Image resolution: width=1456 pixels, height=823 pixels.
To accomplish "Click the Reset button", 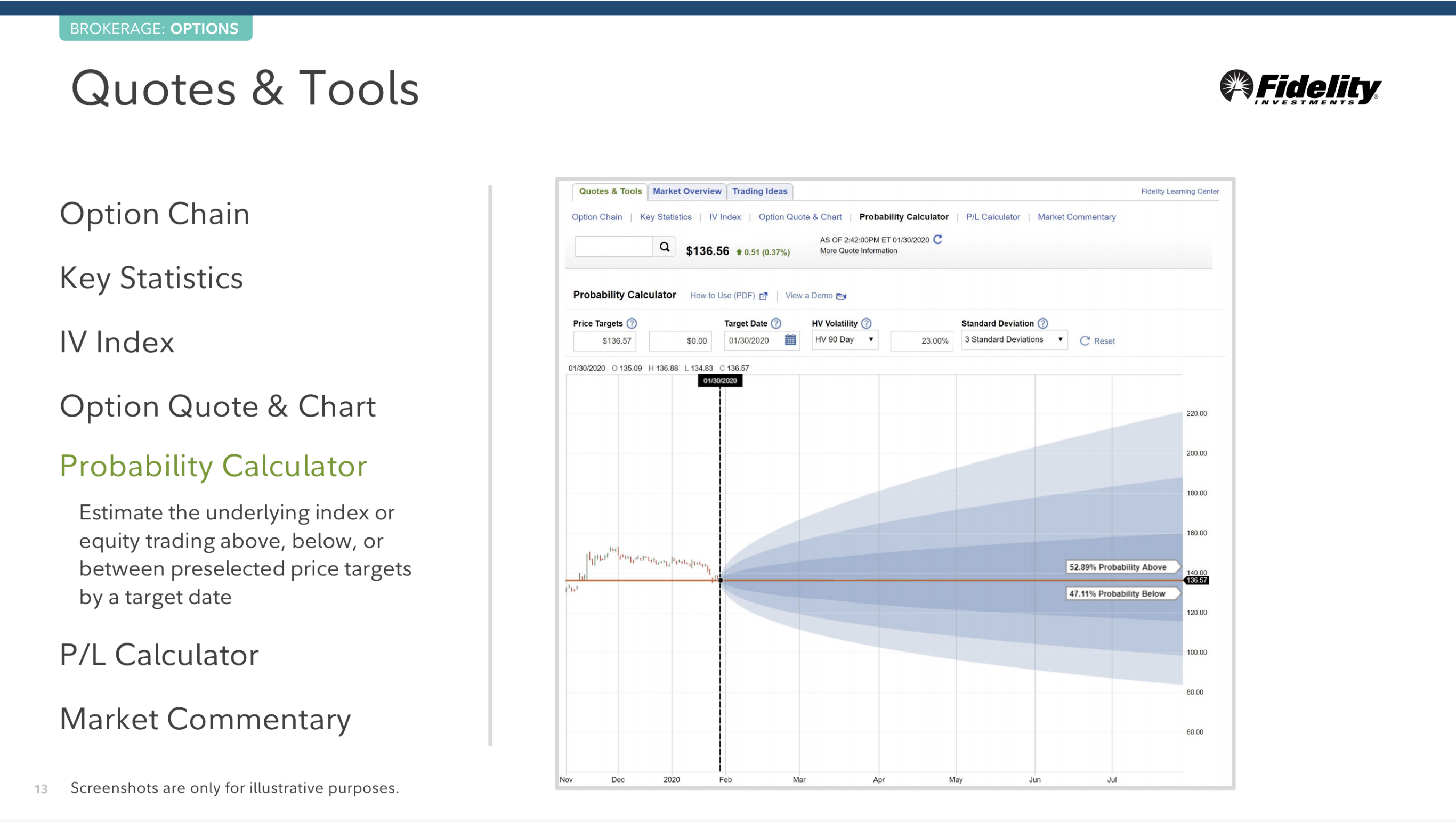I will 1097,341.
